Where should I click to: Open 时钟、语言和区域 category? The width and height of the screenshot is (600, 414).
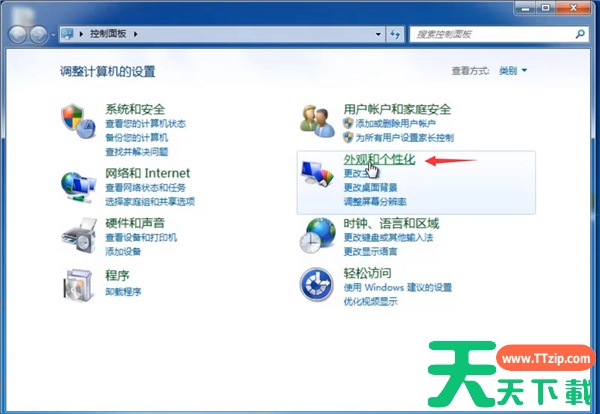[x=391, y=223]
